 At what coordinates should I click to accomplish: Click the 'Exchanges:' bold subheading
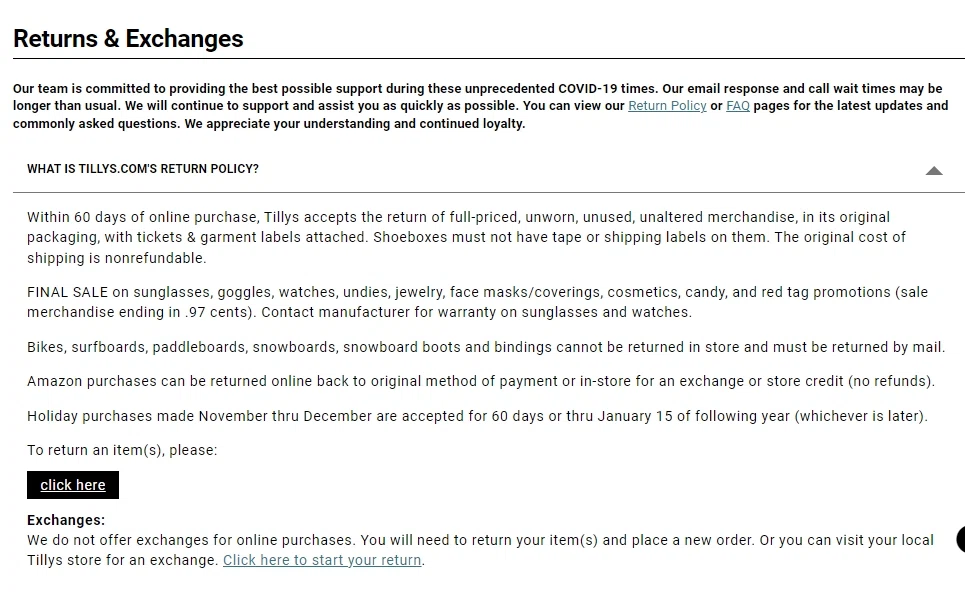point(66,520)
